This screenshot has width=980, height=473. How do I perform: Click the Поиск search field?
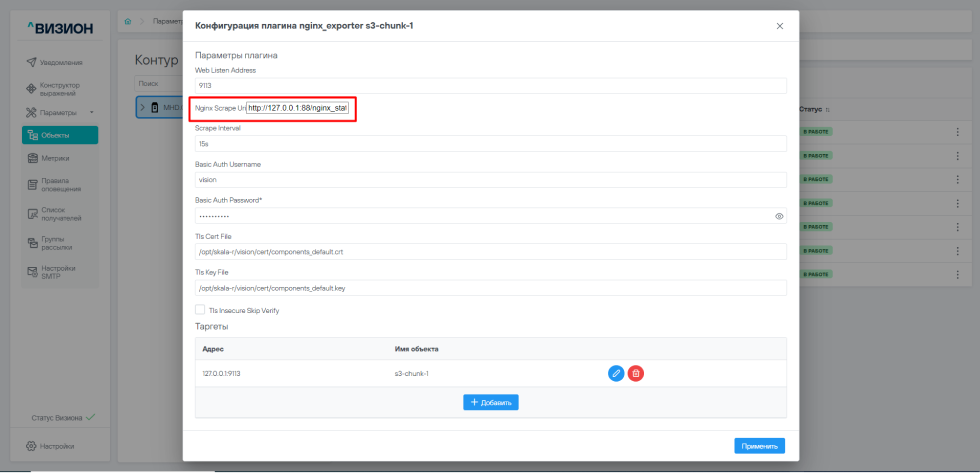point(157,83)
